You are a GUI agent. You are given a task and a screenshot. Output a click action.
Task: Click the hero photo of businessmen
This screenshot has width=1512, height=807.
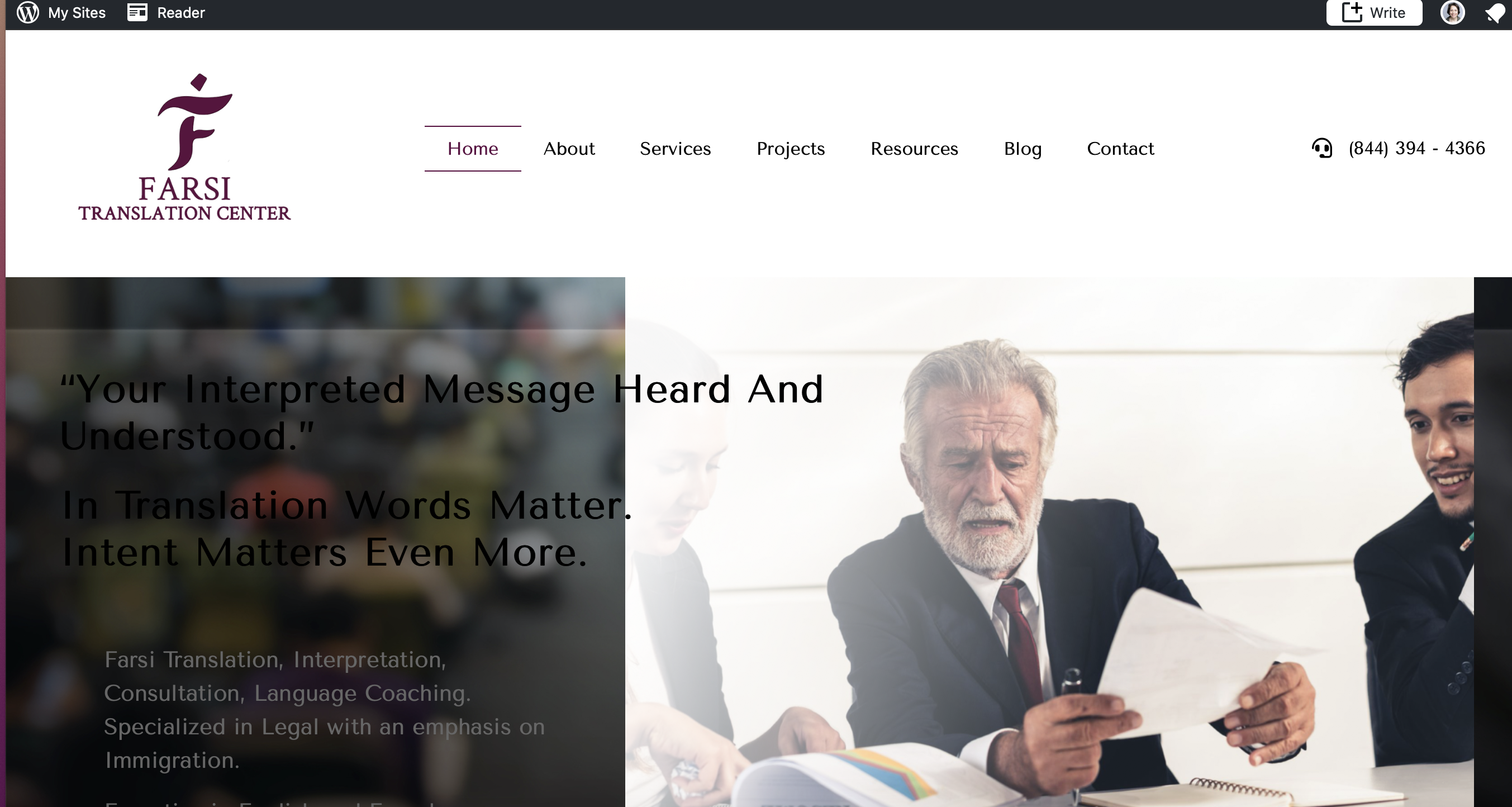coord(1049,542)
